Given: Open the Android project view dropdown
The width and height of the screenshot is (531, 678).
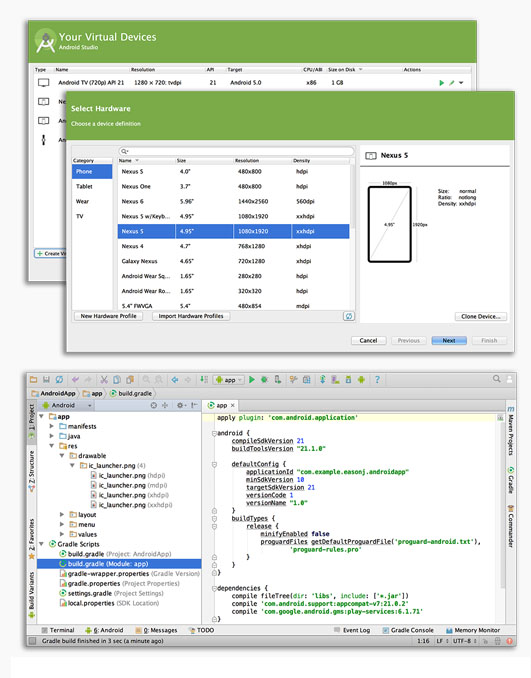Looking at the screenshot, I should point(66,405).
